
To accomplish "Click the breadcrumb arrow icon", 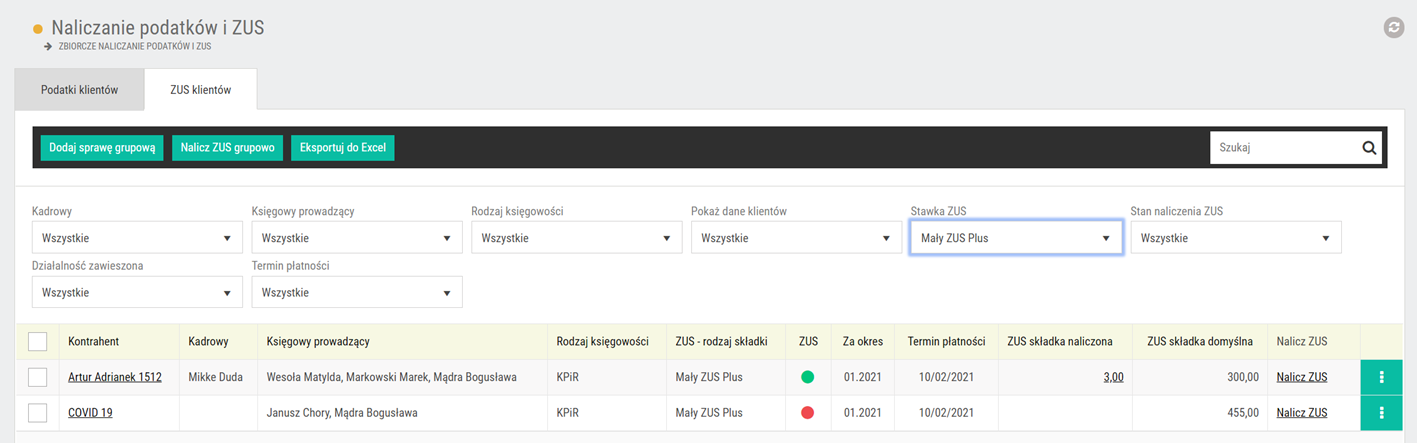I will tap(48, 46).
